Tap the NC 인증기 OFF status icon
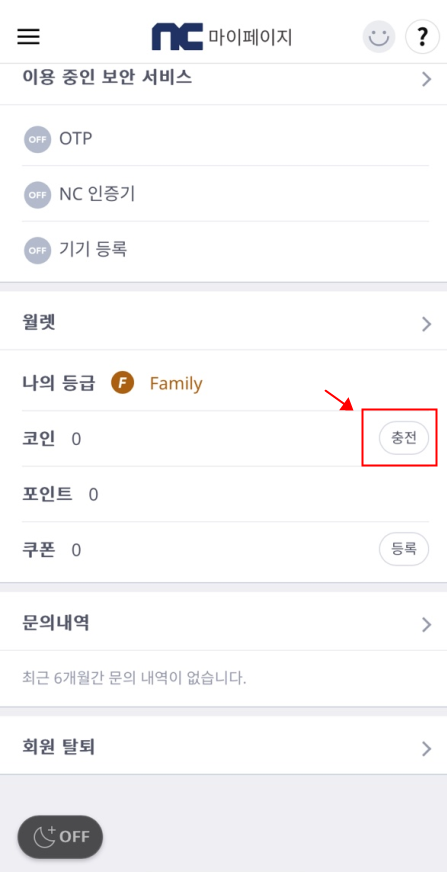Viewport: 447px width, 872px height. click(37, 195)
